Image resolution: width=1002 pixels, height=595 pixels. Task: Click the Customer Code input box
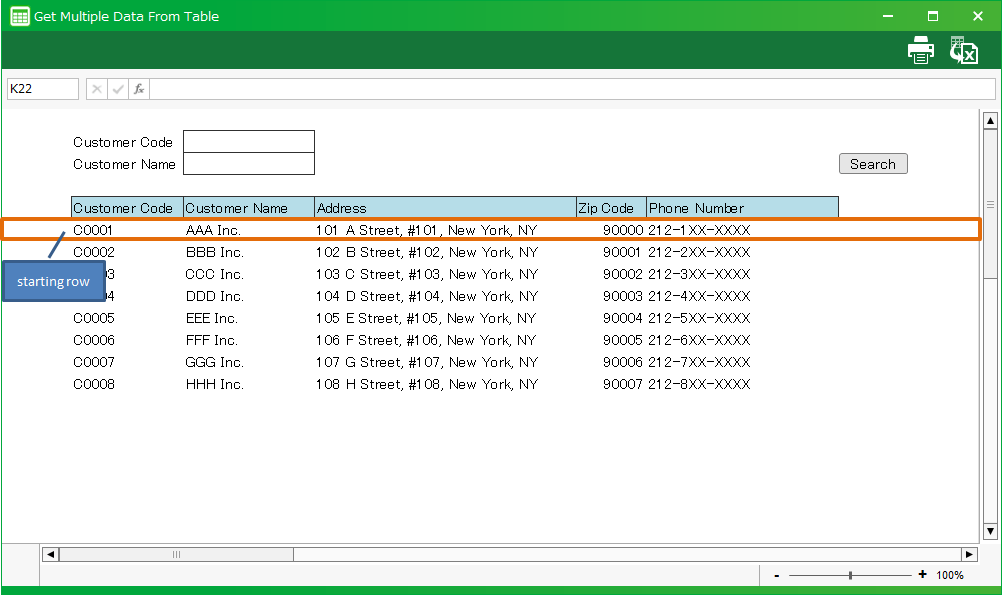pos(249,141)
